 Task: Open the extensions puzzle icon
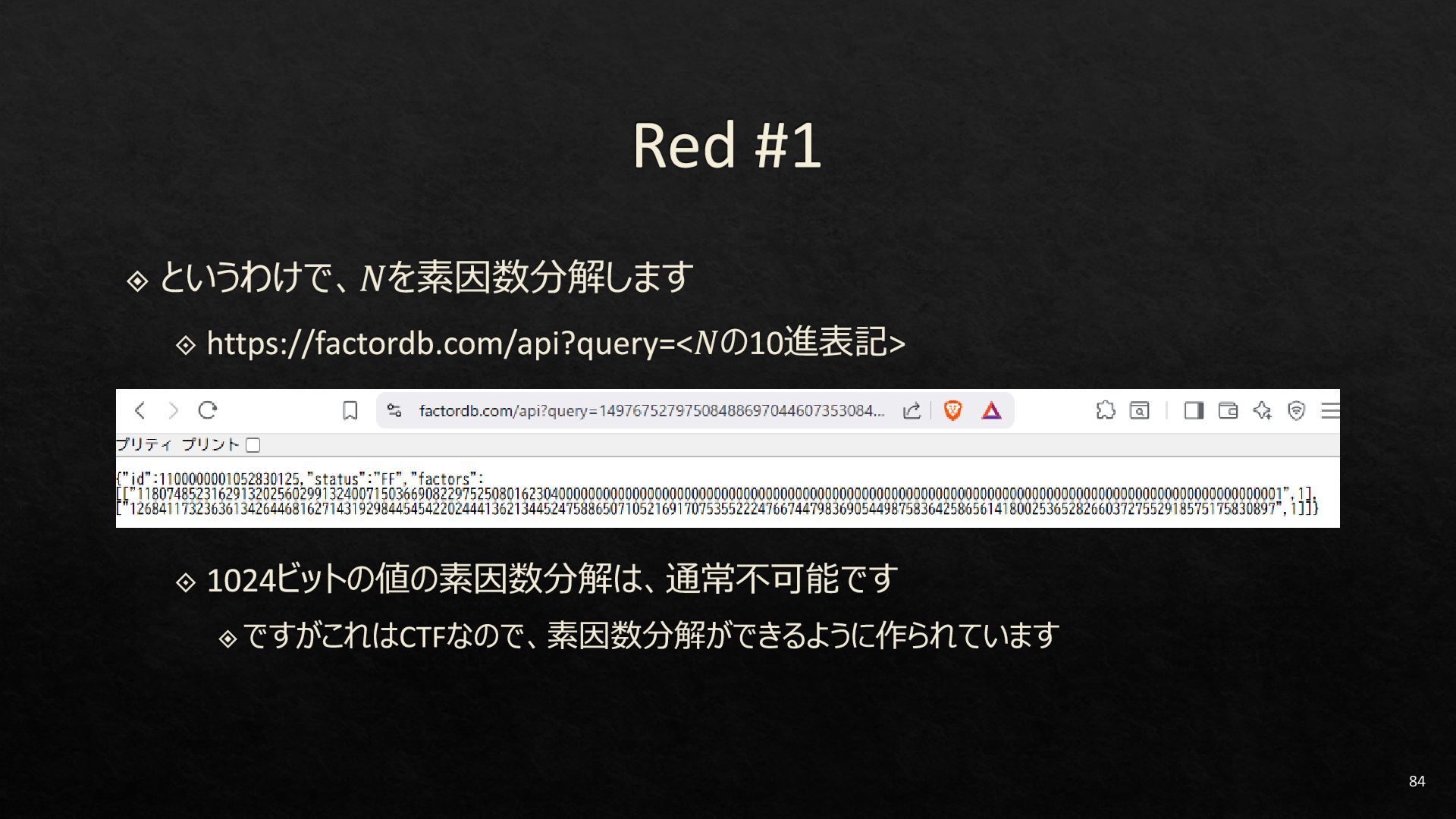click(1105, 410)
